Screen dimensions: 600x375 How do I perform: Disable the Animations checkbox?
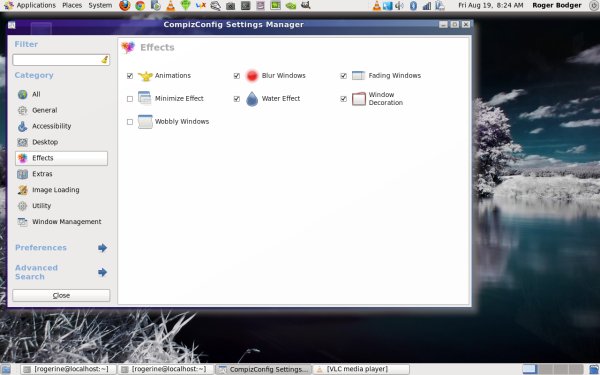tap(130, 76)
